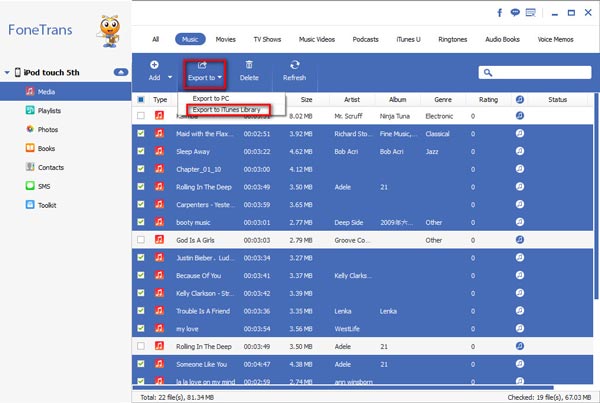The width and height of the screenshot is (600, 403).
Task: Click the vertical scrollbar of song list
Action: 596,196
